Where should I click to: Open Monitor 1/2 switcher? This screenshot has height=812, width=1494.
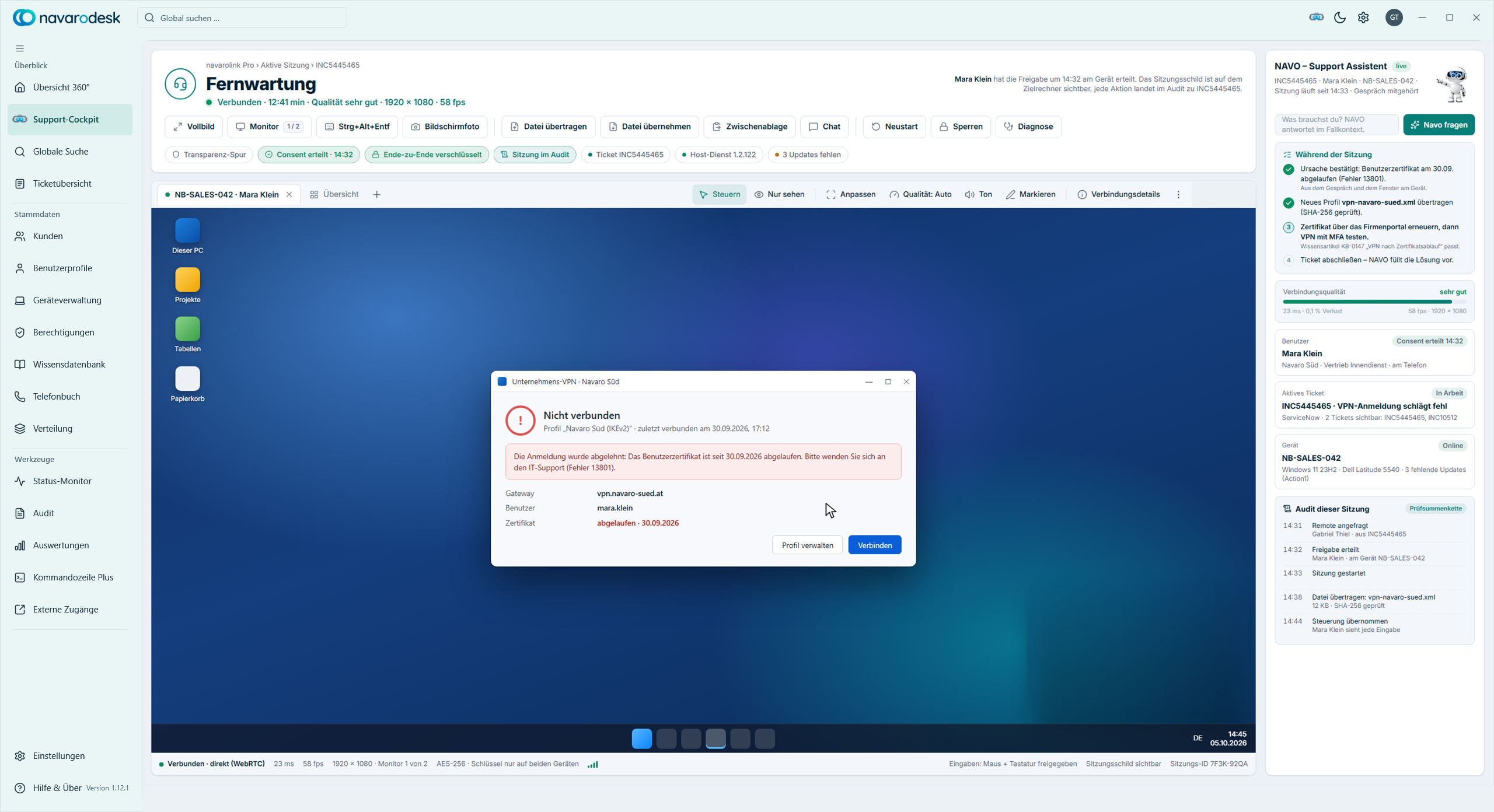[x=269, y=127]
